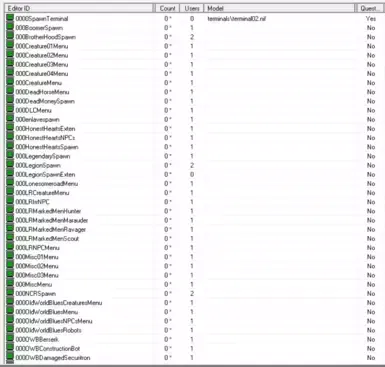The height and width of the screenshot is (367, 385).
Task: Select the 000LRMarkedMenScout entry
Action: point(47,239)
